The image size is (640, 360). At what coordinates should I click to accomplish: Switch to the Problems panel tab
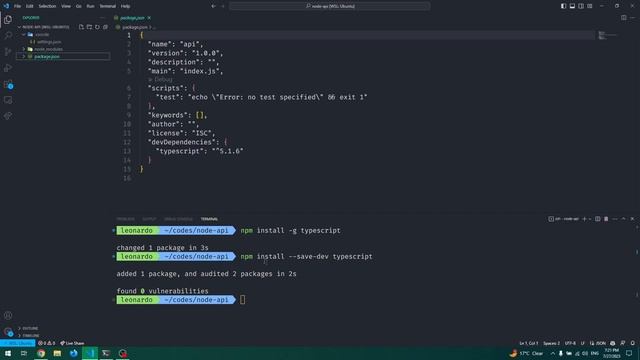pos(125,219)
